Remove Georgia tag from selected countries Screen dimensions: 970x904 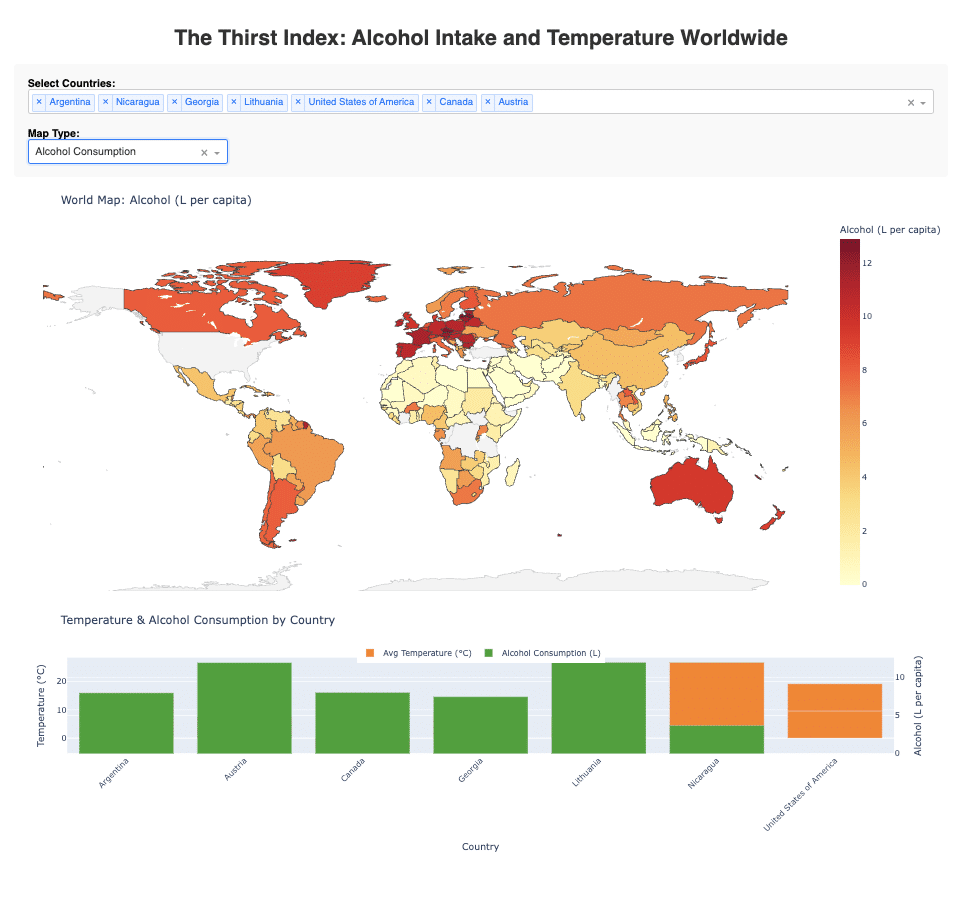[174, 102]
